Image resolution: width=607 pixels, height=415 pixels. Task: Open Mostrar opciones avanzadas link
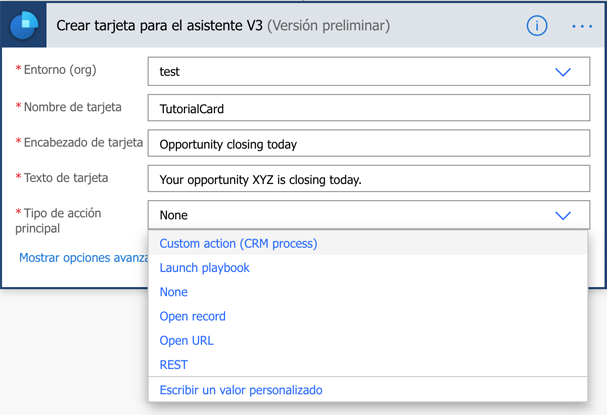click(x=84, y=258)
